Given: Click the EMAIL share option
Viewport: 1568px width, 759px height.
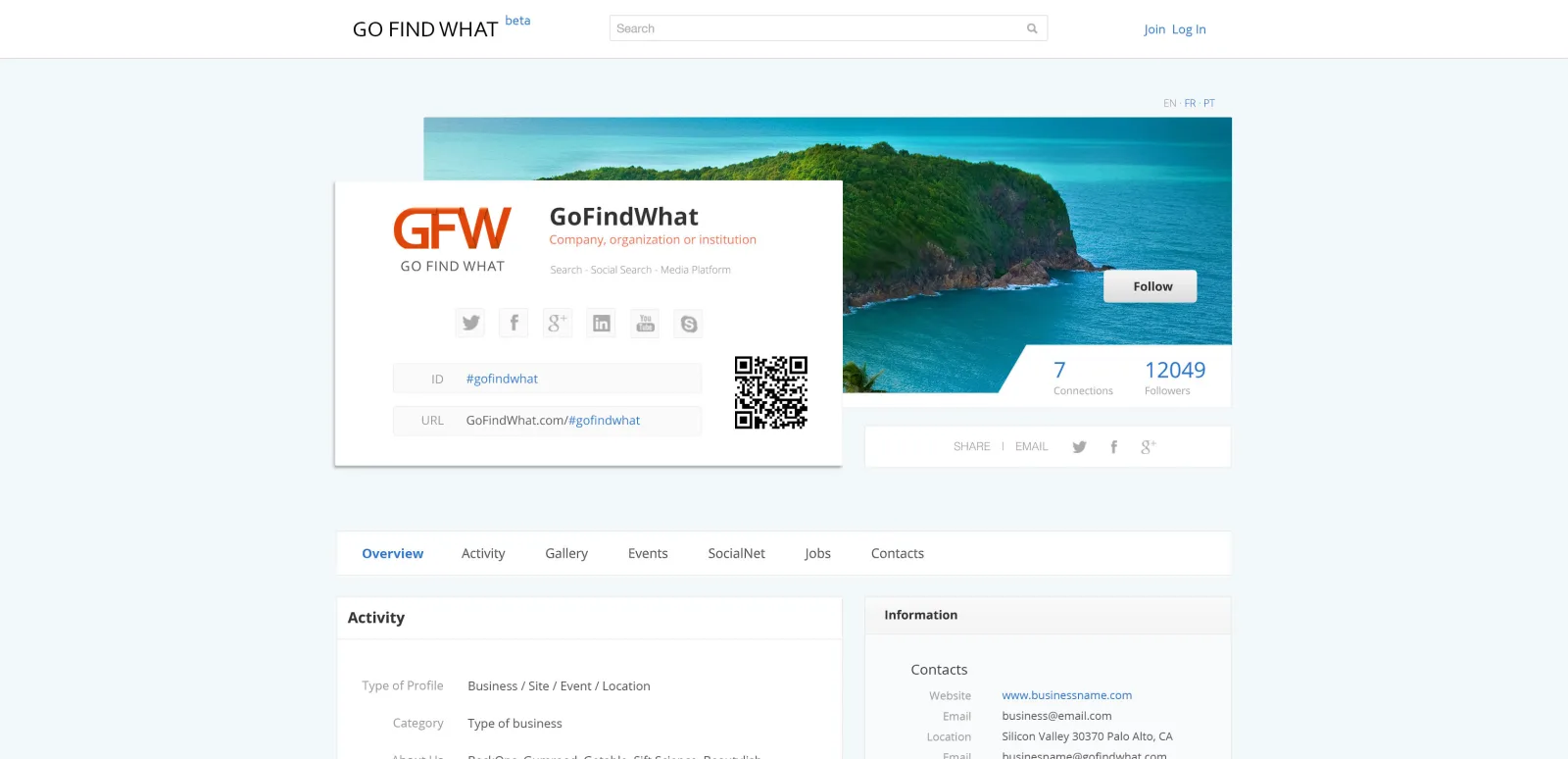Looking at the screenshot, I should click(x=1032, y=446).
